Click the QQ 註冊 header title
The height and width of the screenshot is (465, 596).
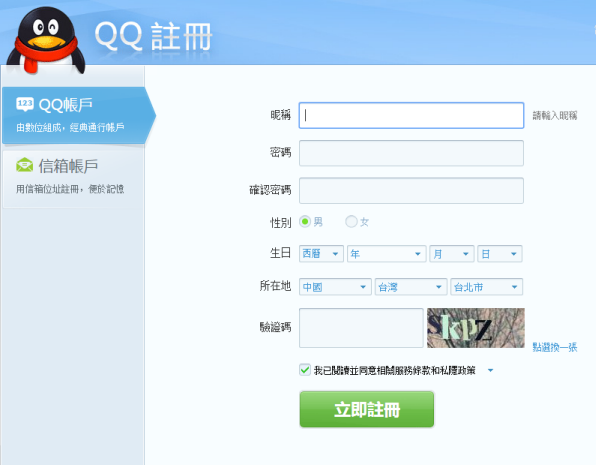coord(153,37)
